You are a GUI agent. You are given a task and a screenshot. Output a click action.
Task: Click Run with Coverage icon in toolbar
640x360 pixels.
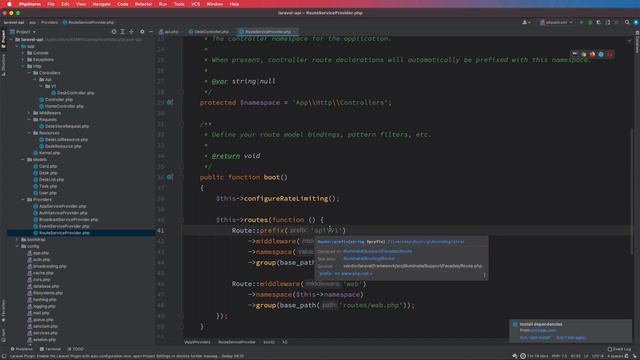click(x=599, y=22)
